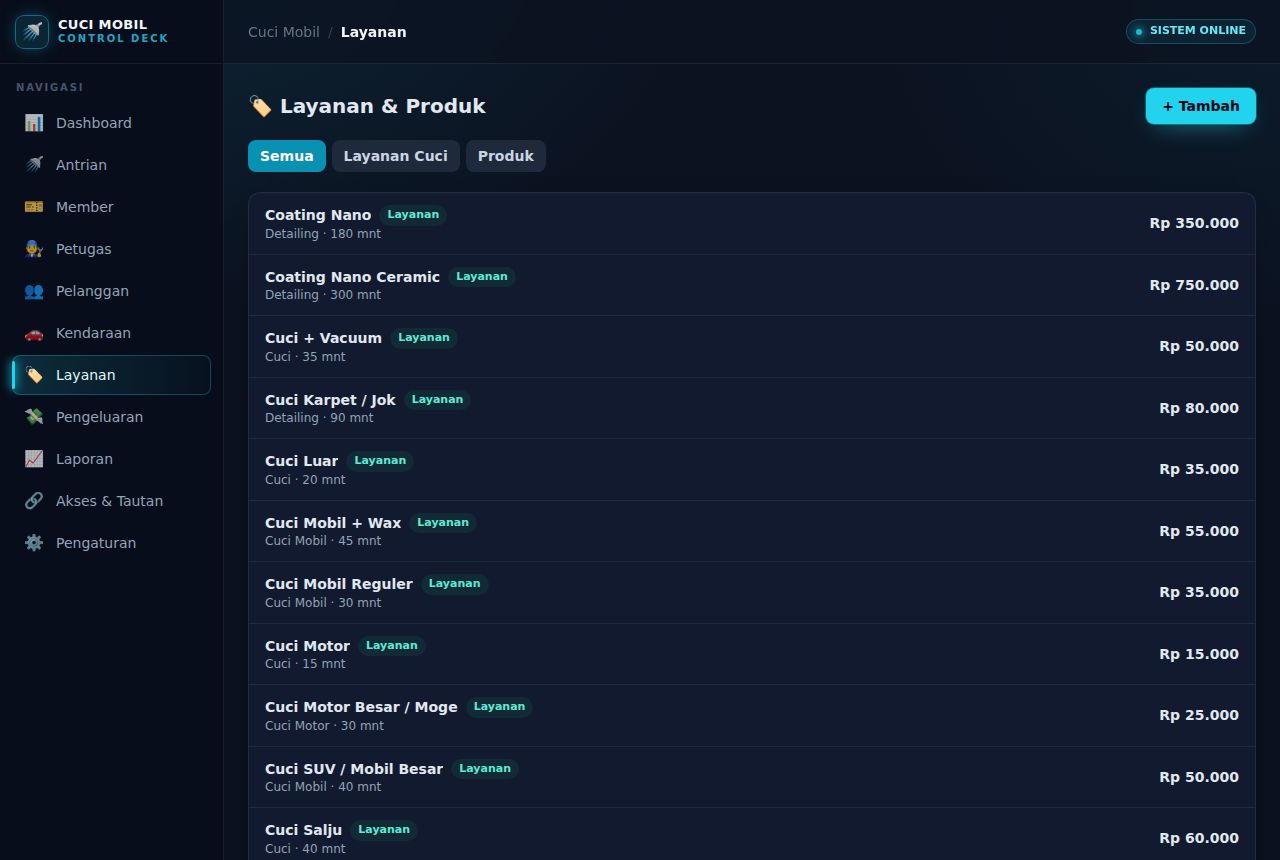Switch to the Semua filter tab
Viewport: 1280px width, 860px height.
tap(287, 156)
